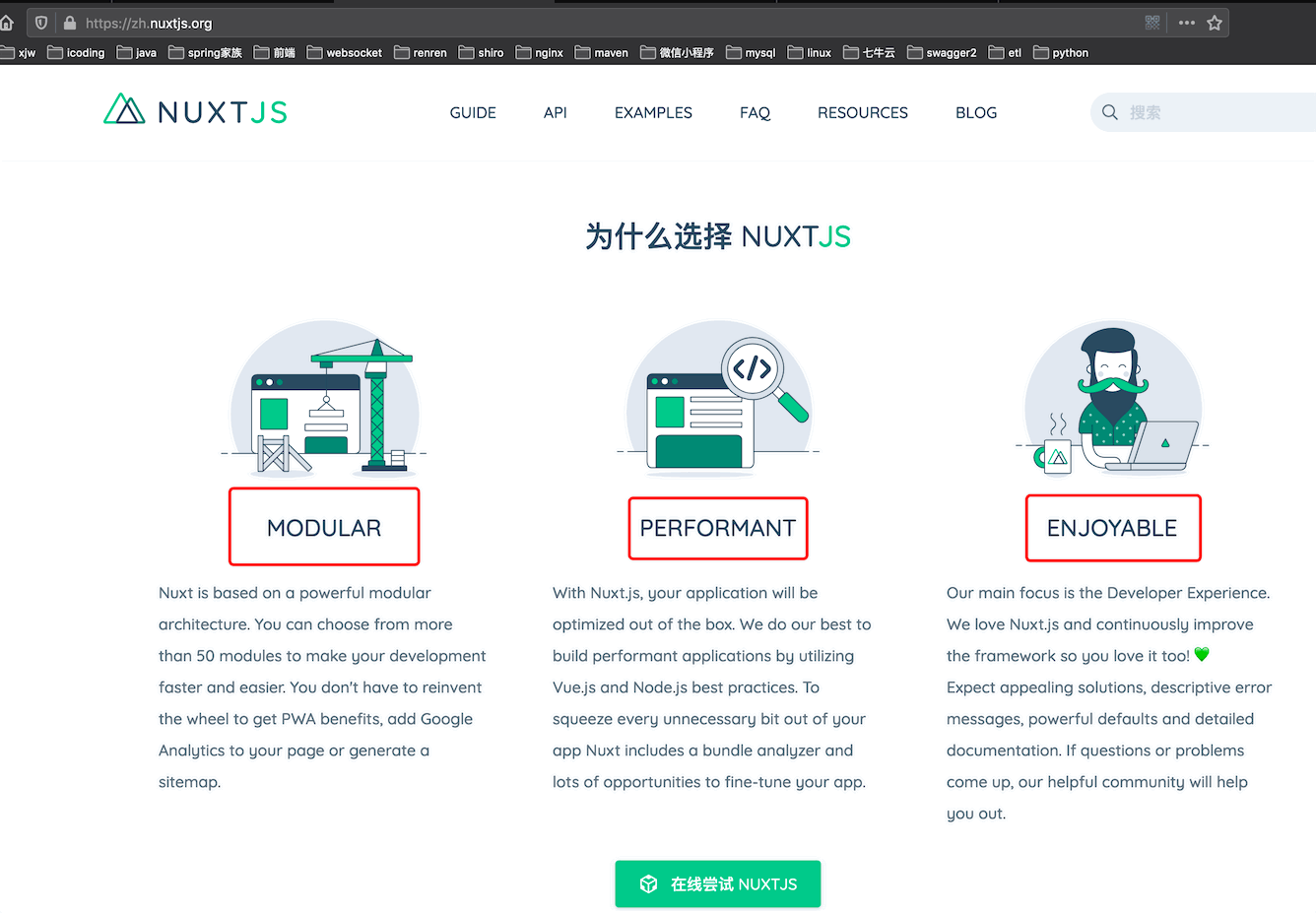
Task: Open the icoding bookmark folder
Action: tap(76, 53)
